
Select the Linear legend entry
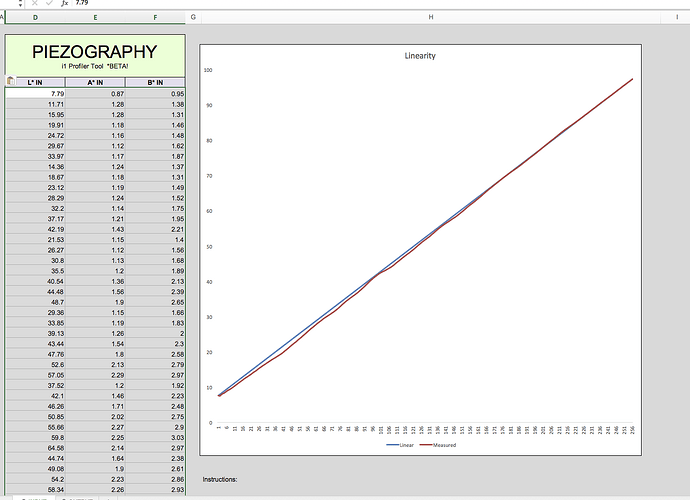coord(400,445)
